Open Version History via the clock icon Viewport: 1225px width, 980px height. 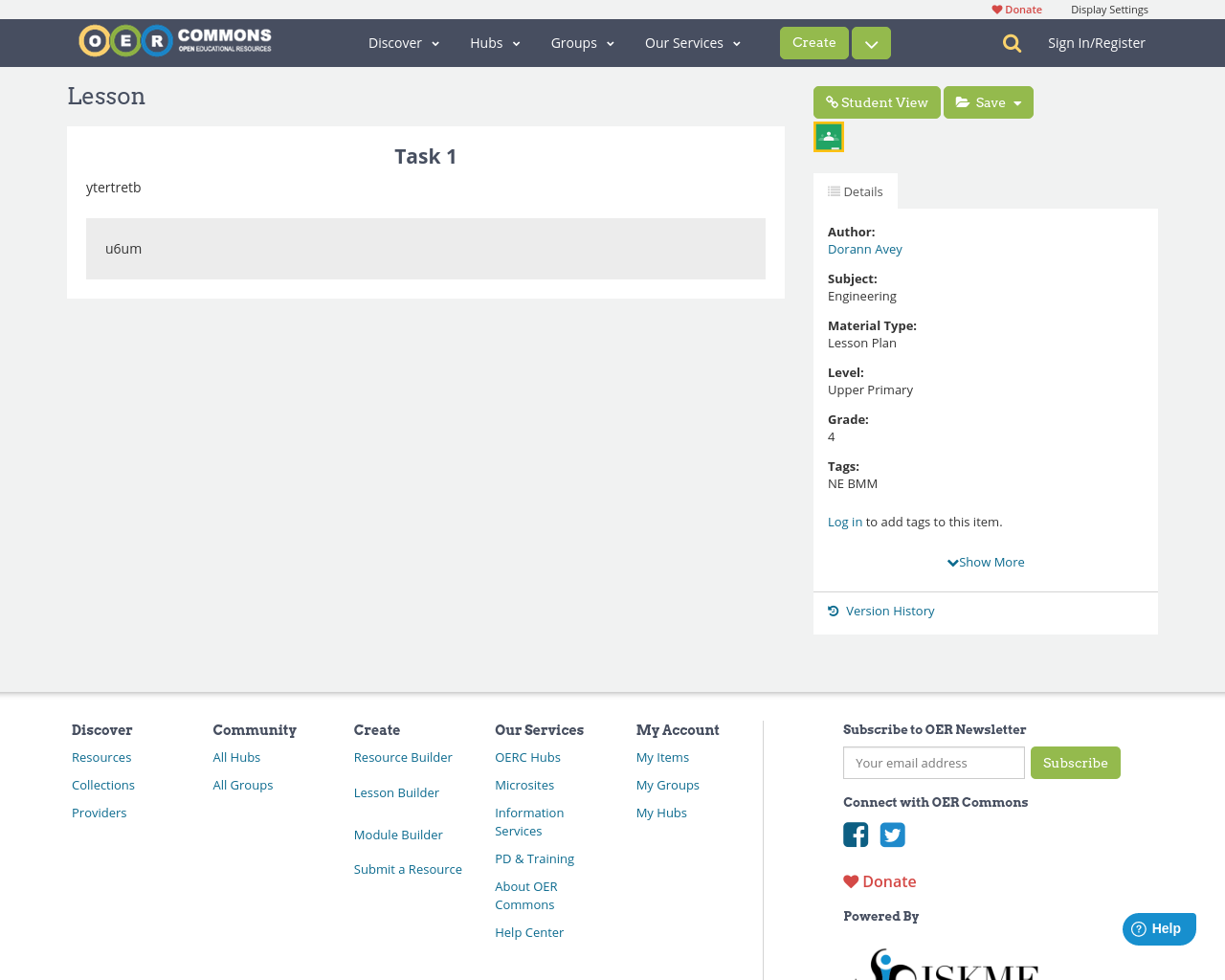[x=832, y=610]
